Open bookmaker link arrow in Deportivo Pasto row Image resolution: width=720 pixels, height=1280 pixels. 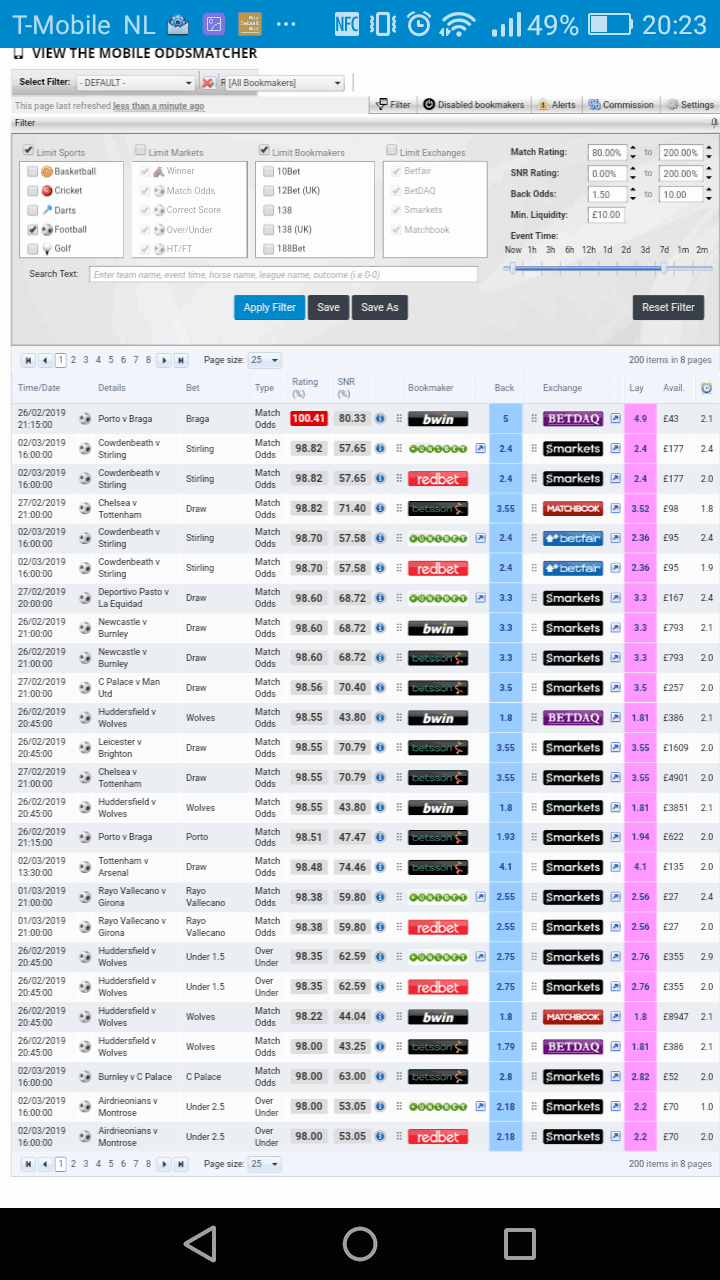[x=481, y=598]
